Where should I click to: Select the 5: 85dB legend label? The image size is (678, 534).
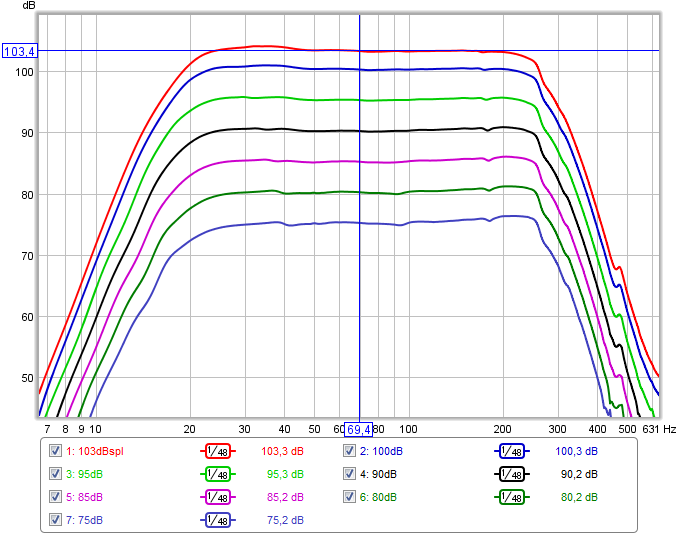coord(84,497)
